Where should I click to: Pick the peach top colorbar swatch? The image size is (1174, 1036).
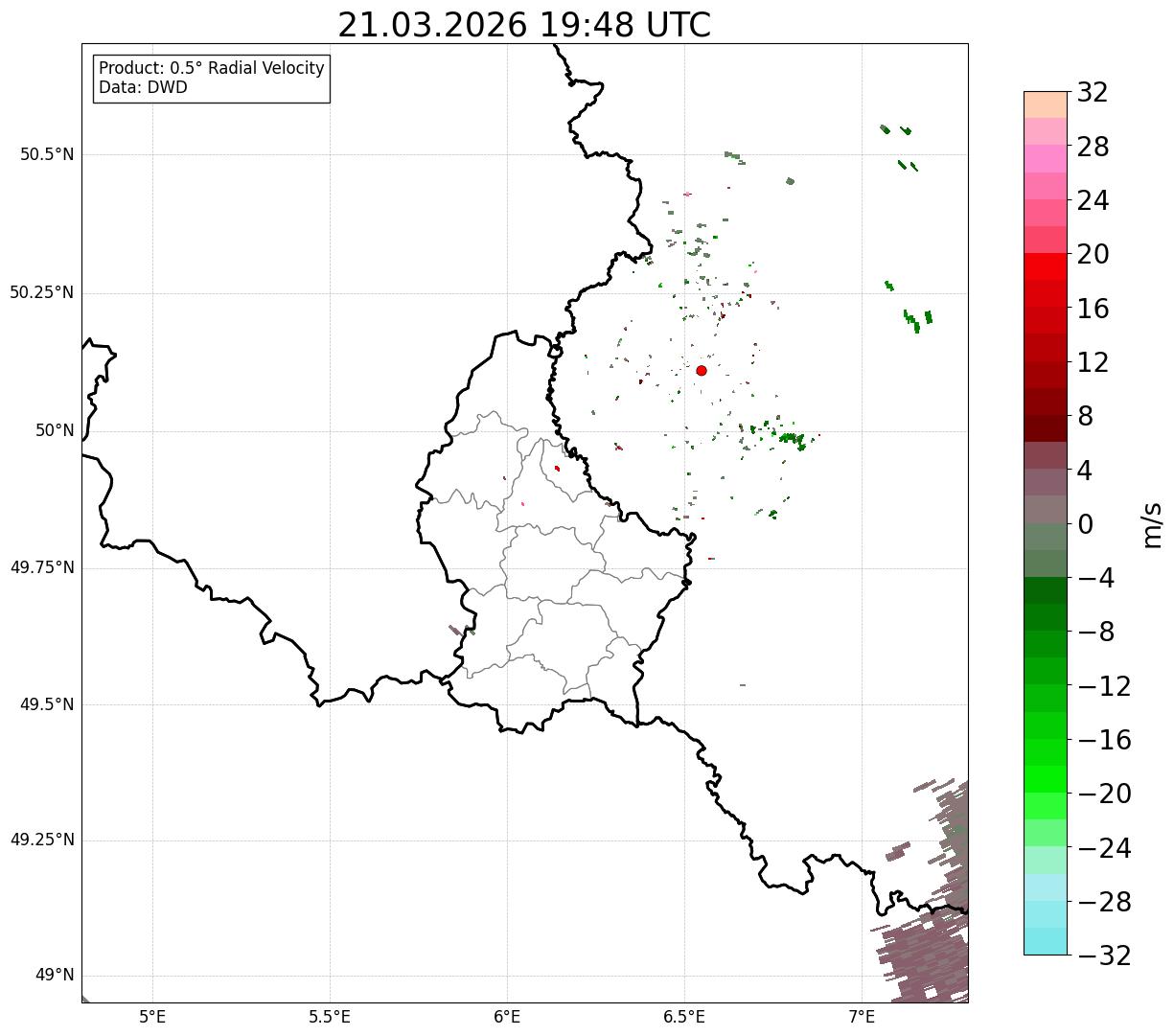1046,104
